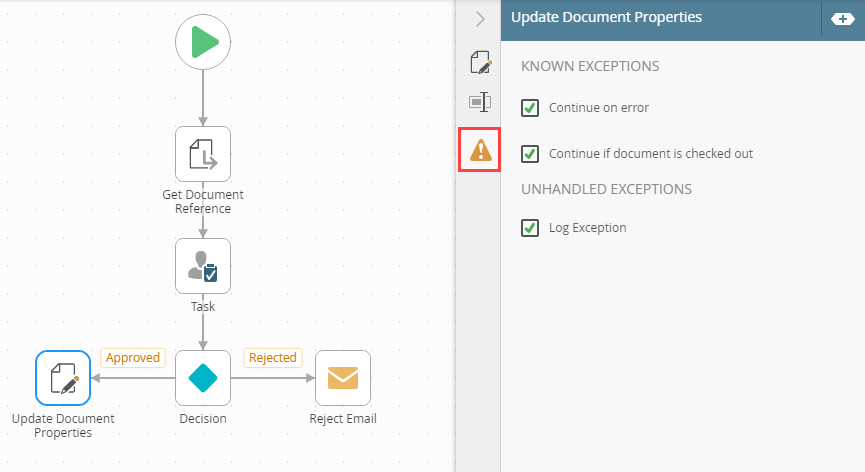The height and width of the screenshot is (472, 865).
Task: Click the Task label under the node
Action: [203, 307]
